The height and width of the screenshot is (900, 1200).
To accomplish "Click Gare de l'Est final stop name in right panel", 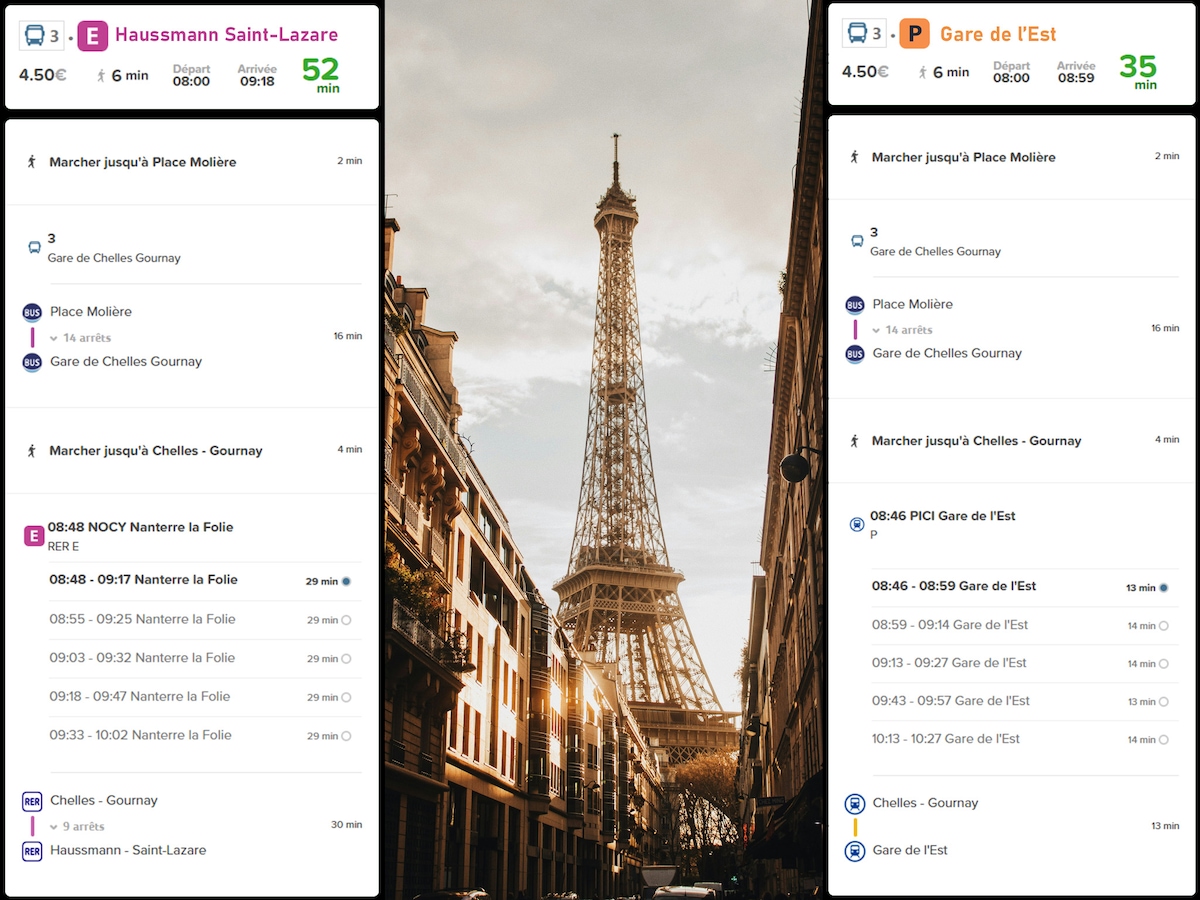I will tap(910, 850).
